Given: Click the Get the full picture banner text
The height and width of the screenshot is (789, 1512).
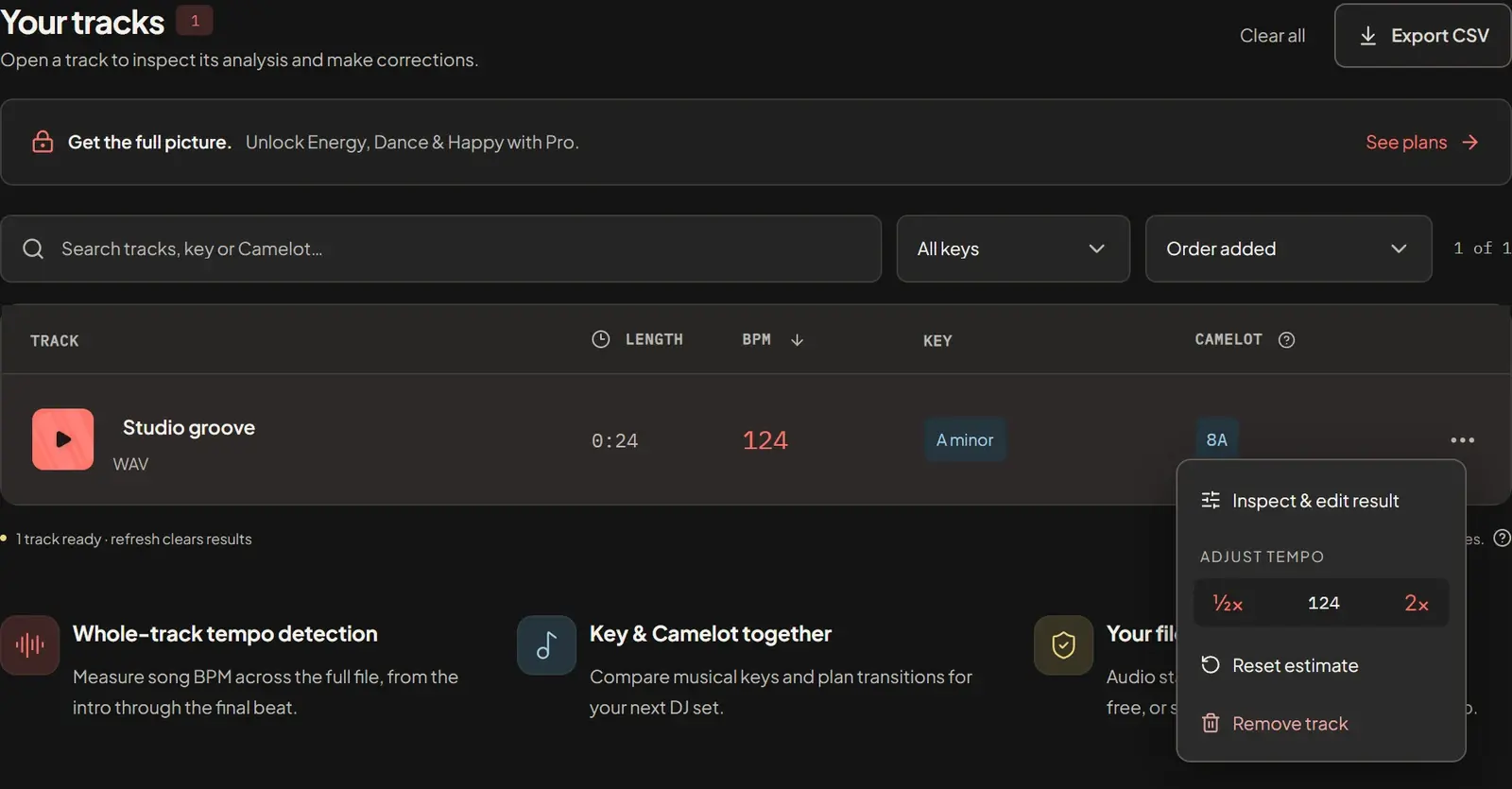Looking at the screenshot, I should [149, 142].
